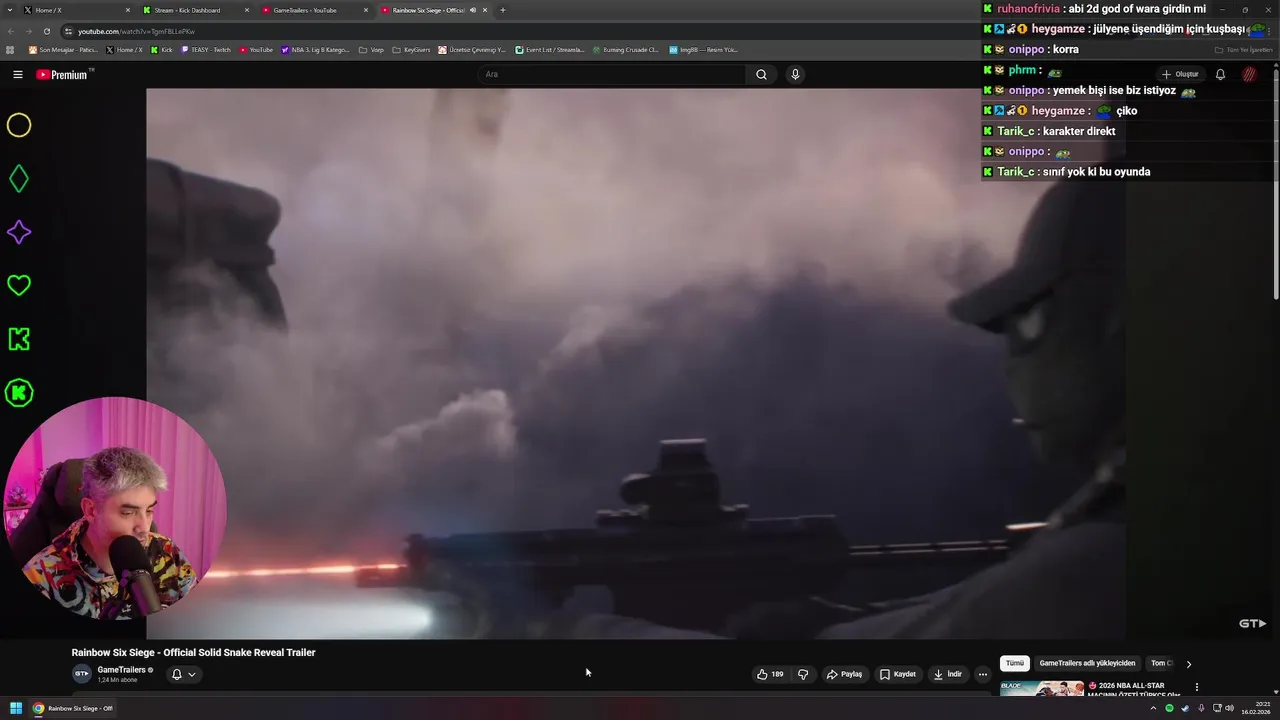
Task: Open YouTube notifications bell at top right
Action: [1220, 74]
